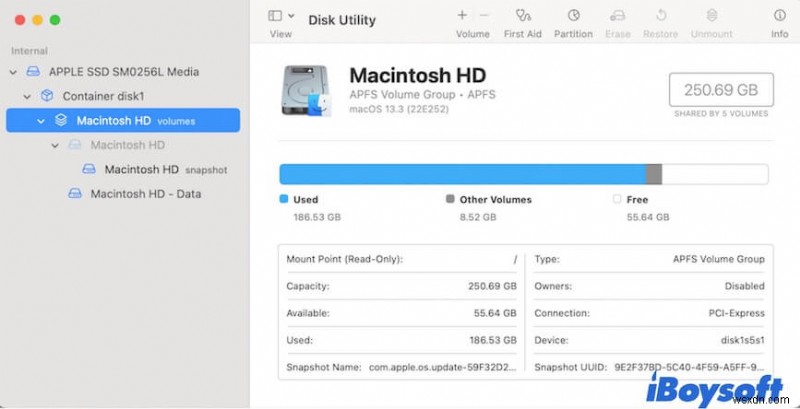Click 'APFS Volume Group • APFS' subtitle
The width and height of the screenshot is (800, 409).
(x=422, y=95)
